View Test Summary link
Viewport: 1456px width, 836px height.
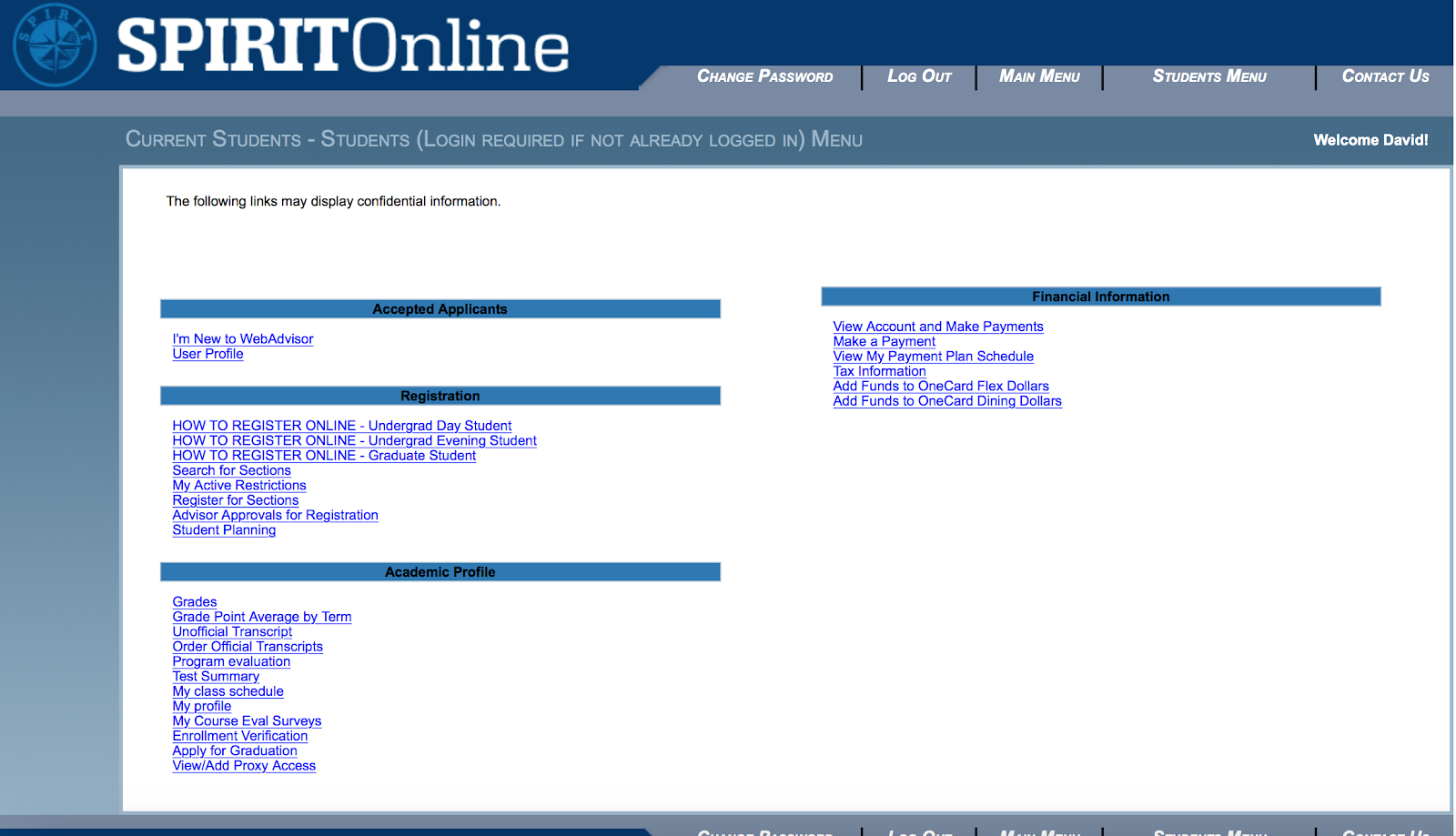click(216, 677)
